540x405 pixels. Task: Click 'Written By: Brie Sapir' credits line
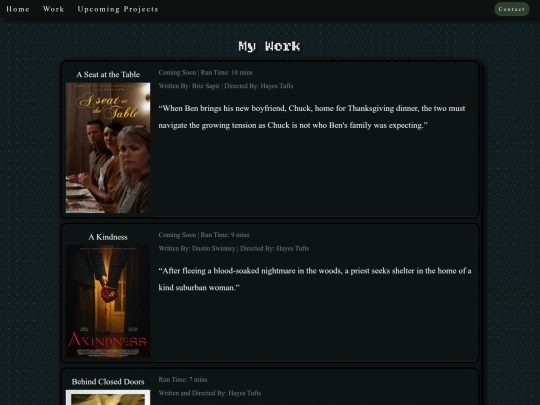(226, 86)
